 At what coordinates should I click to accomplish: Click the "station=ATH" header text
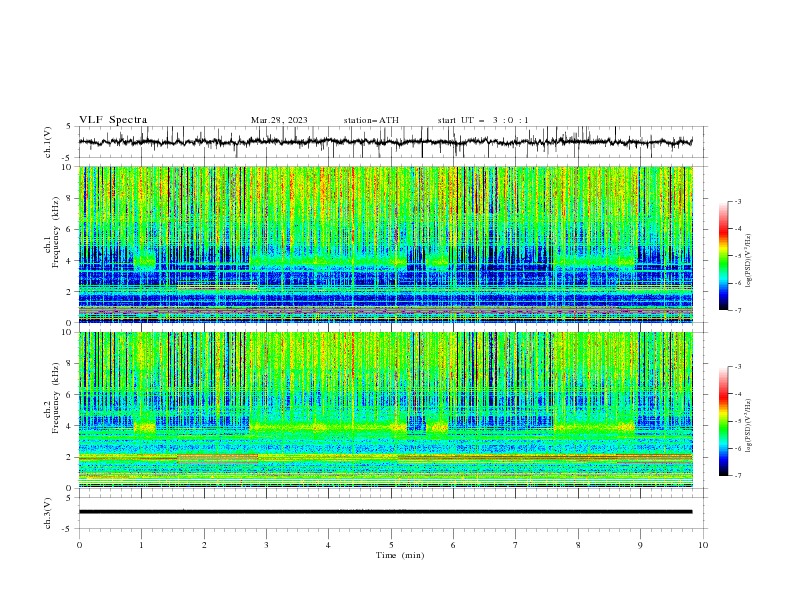pos(371,120)
